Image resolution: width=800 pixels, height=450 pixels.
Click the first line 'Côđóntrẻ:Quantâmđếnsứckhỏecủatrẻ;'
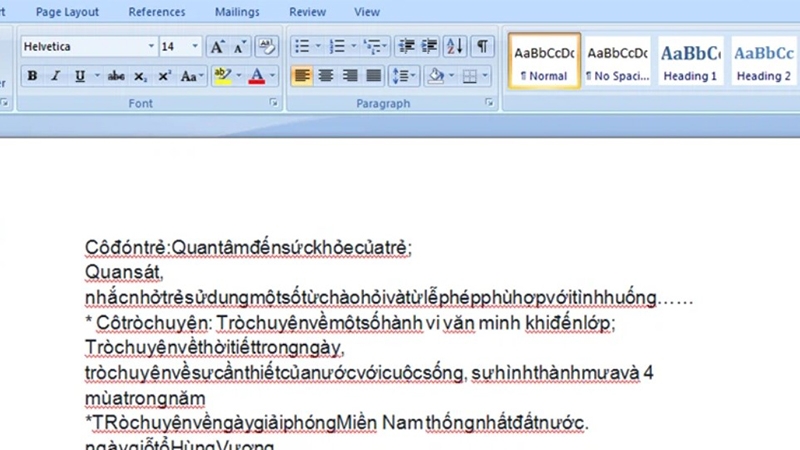pos(248,248)
